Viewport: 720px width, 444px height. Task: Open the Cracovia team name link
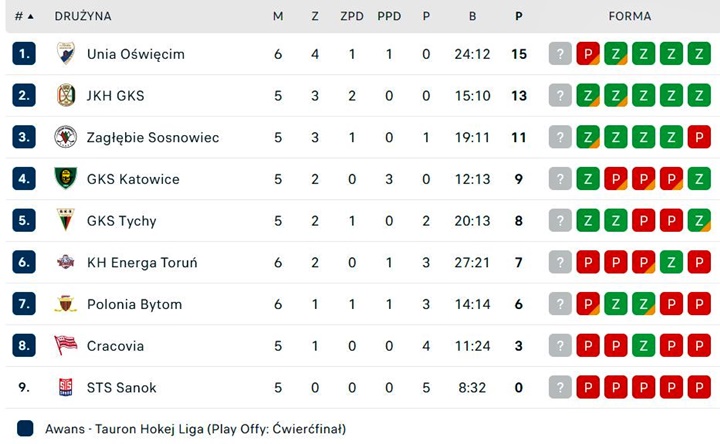click(115, 346)
